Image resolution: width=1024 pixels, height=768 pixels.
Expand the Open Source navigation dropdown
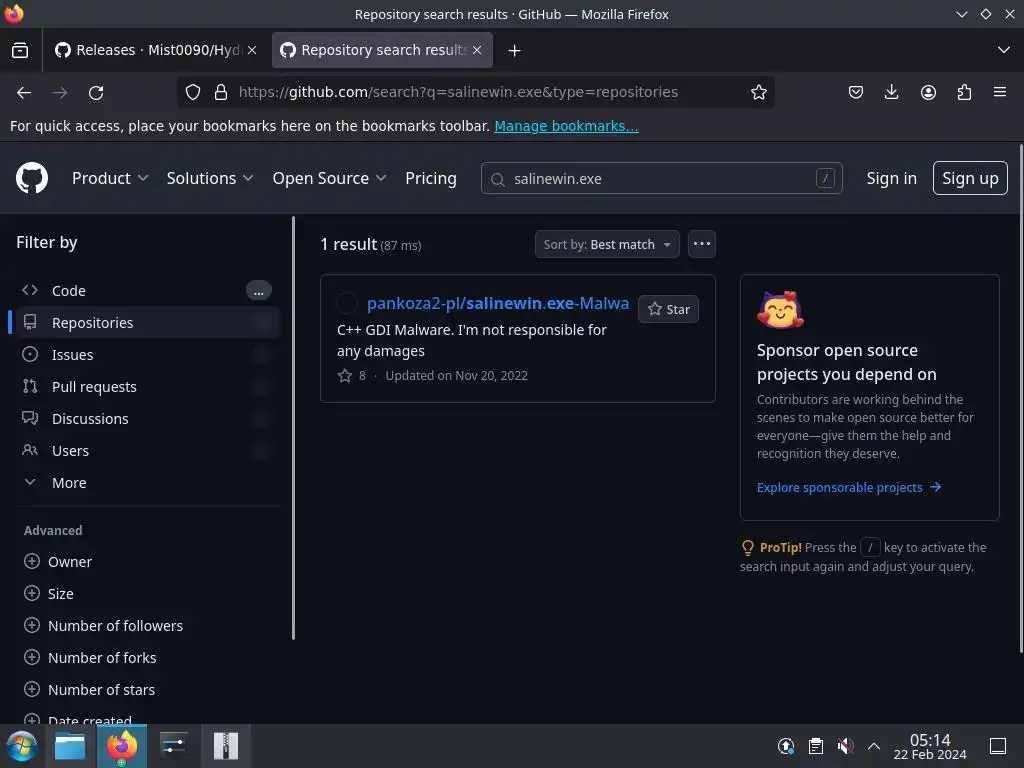[329, 178]
